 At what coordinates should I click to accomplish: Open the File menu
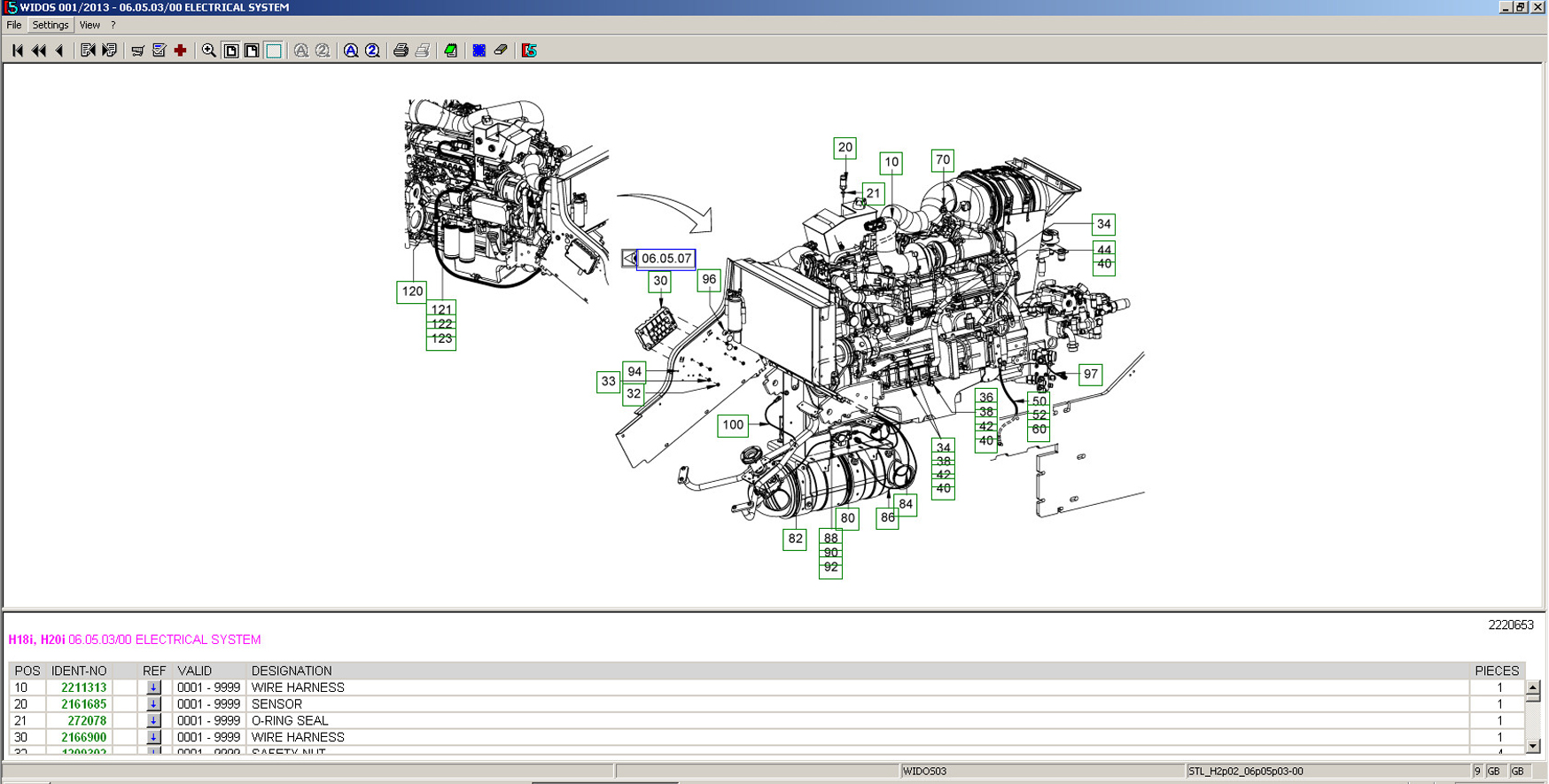click(14, 25)
